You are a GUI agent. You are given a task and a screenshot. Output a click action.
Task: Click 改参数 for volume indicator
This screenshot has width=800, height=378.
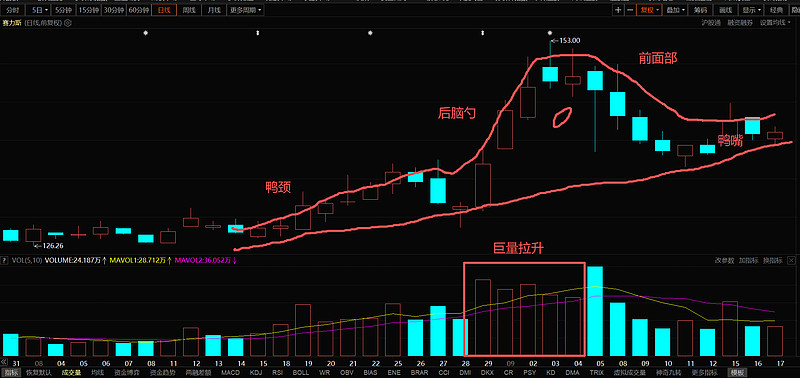[724, 260]
